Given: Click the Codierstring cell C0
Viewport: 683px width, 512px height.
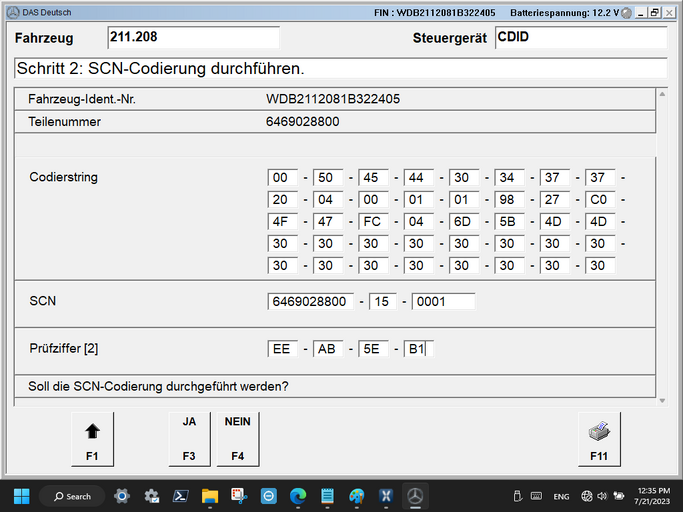Looking at the screenshot, I should tap(600, 200).
